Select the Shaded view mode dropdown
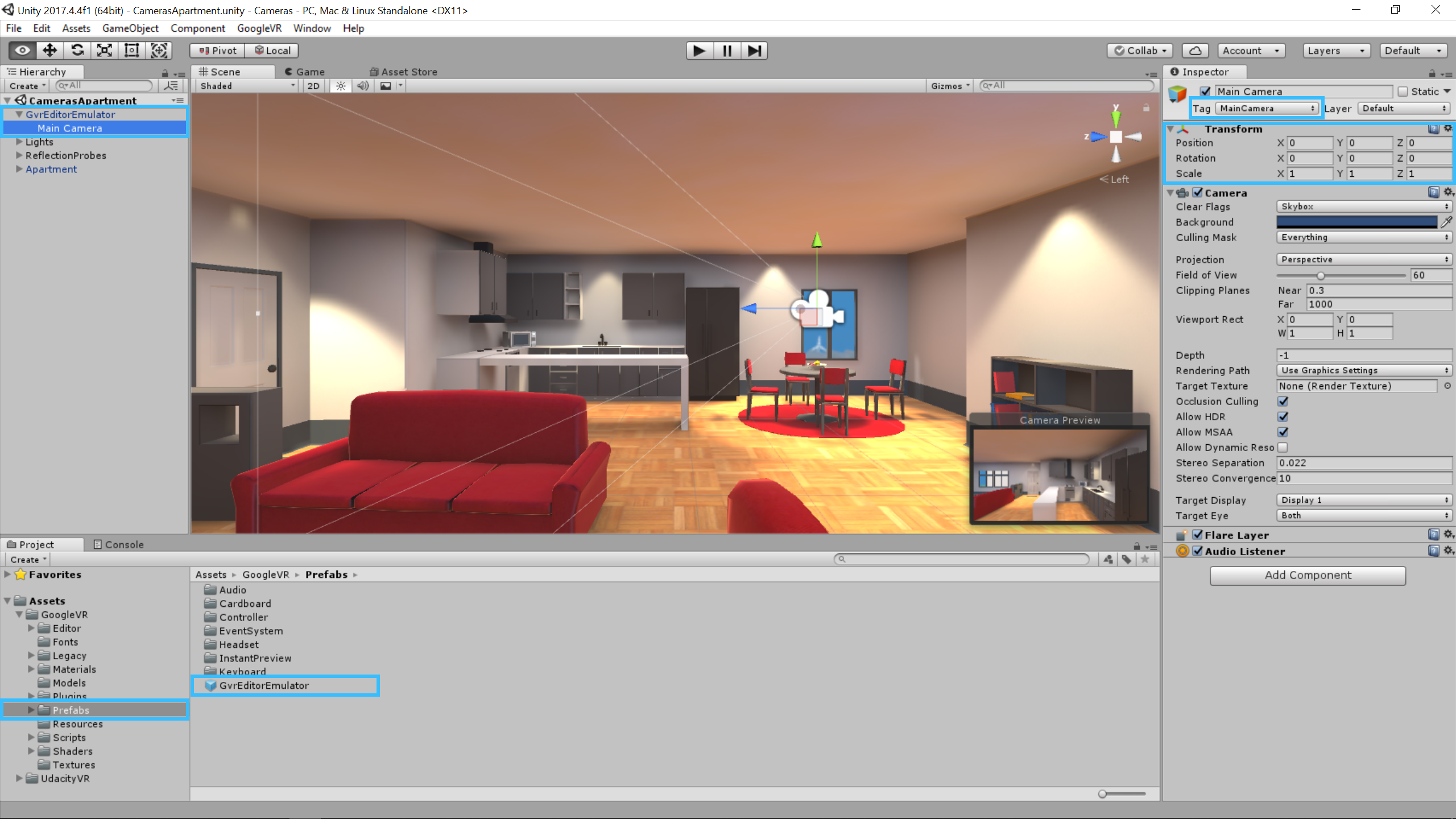The height and width of the screenshot is (819, 1456). [x=246, y=85]
